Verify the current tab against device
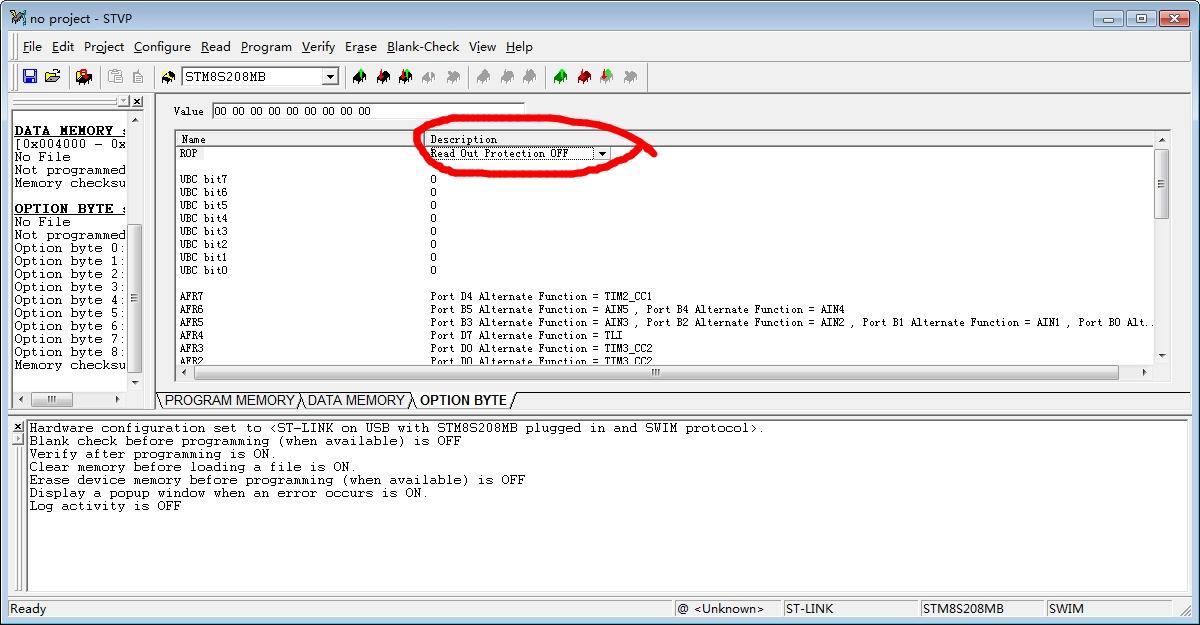Screen dimensions: 1200x625 pos(405,76)
